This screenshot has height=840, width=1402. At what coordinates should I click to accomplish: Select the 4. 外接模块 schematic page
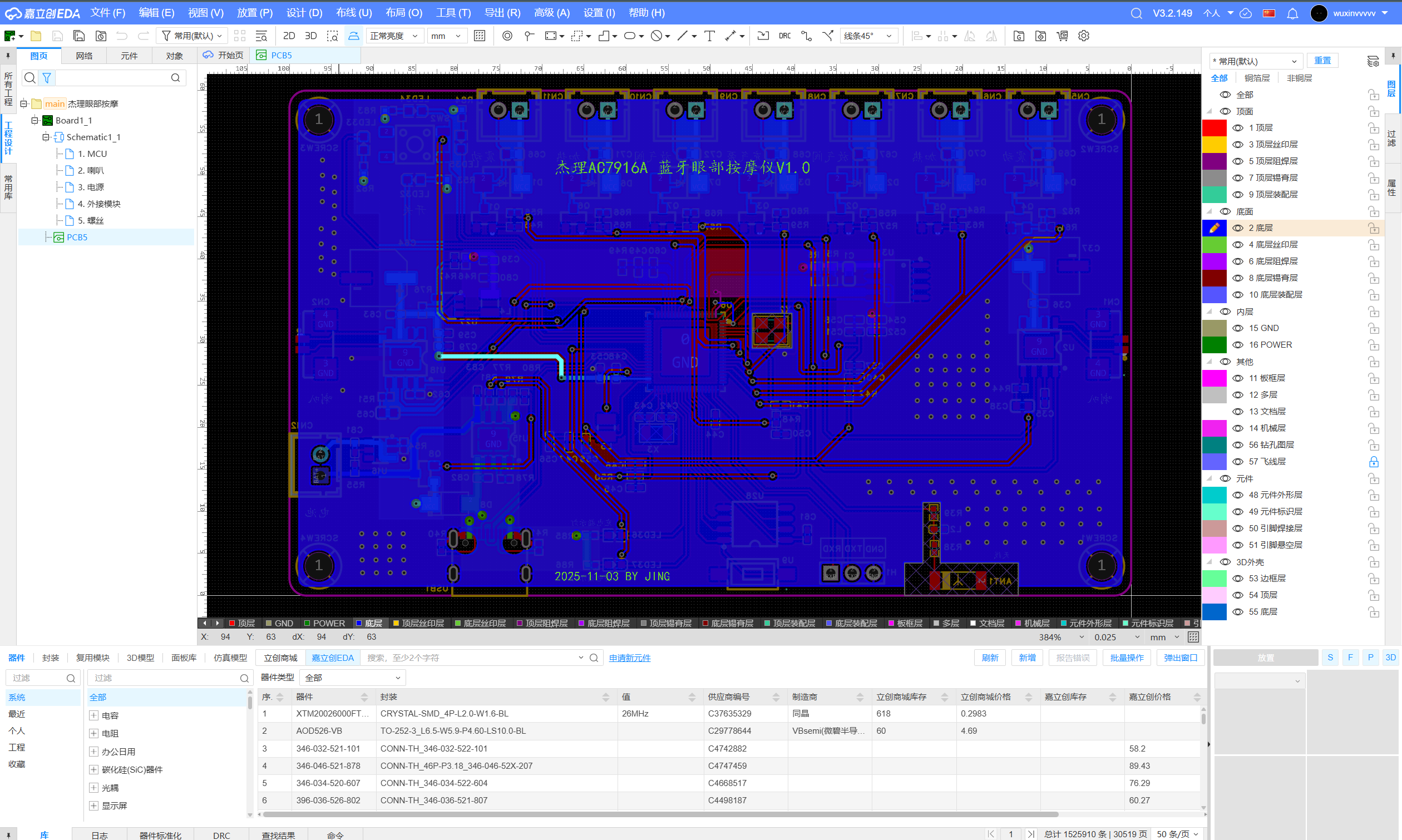pos(99,204)
